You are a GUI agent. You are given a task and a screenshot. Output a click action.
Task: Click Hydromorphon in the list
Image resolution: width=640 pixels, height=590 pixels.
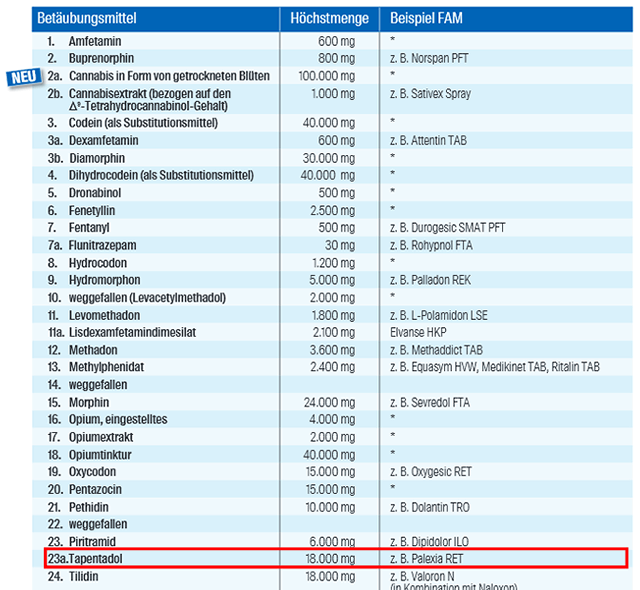point(104,280)
